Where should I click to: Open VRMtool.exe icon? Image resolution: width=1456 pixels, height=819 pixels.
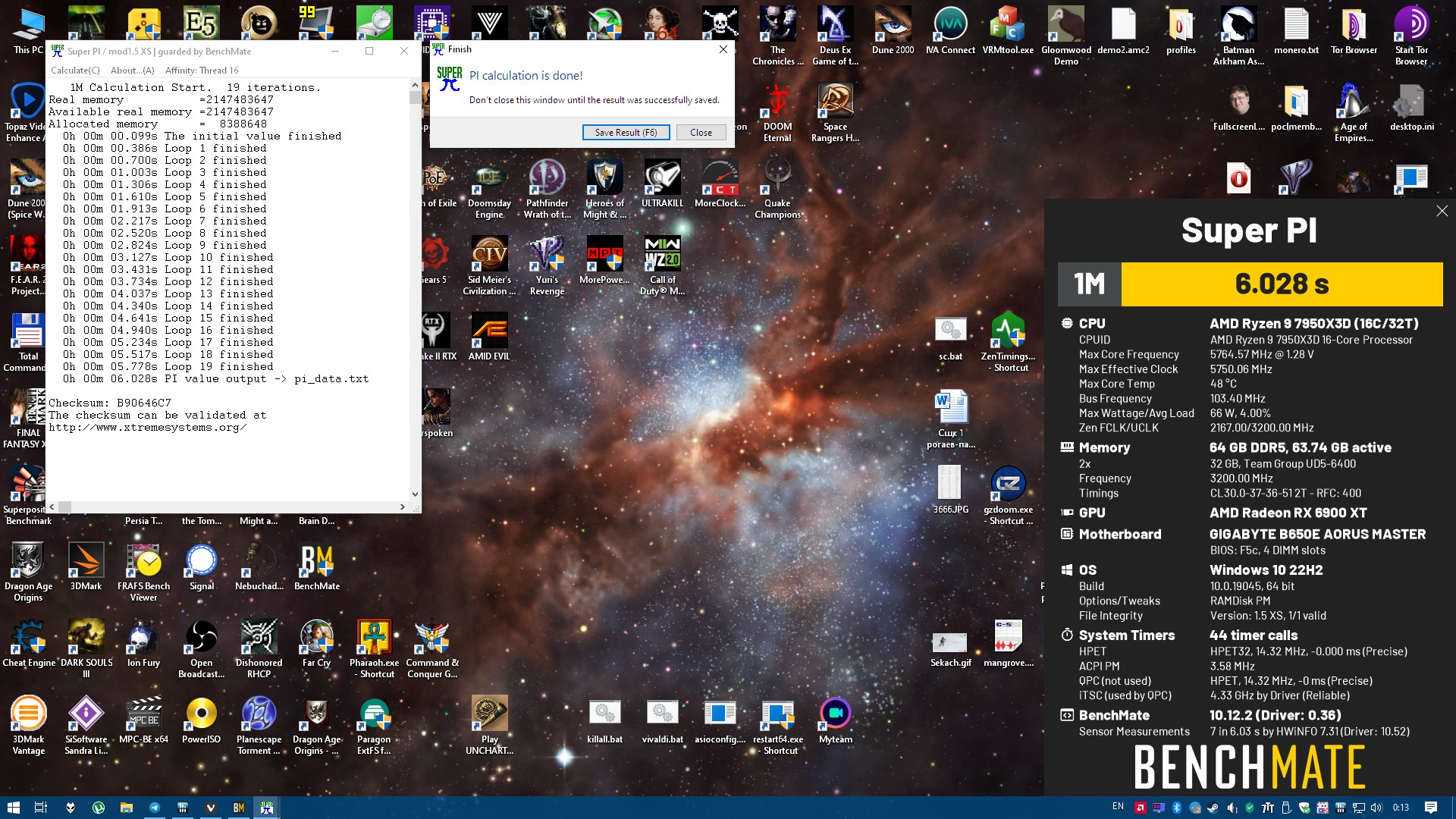(1009, 31)
